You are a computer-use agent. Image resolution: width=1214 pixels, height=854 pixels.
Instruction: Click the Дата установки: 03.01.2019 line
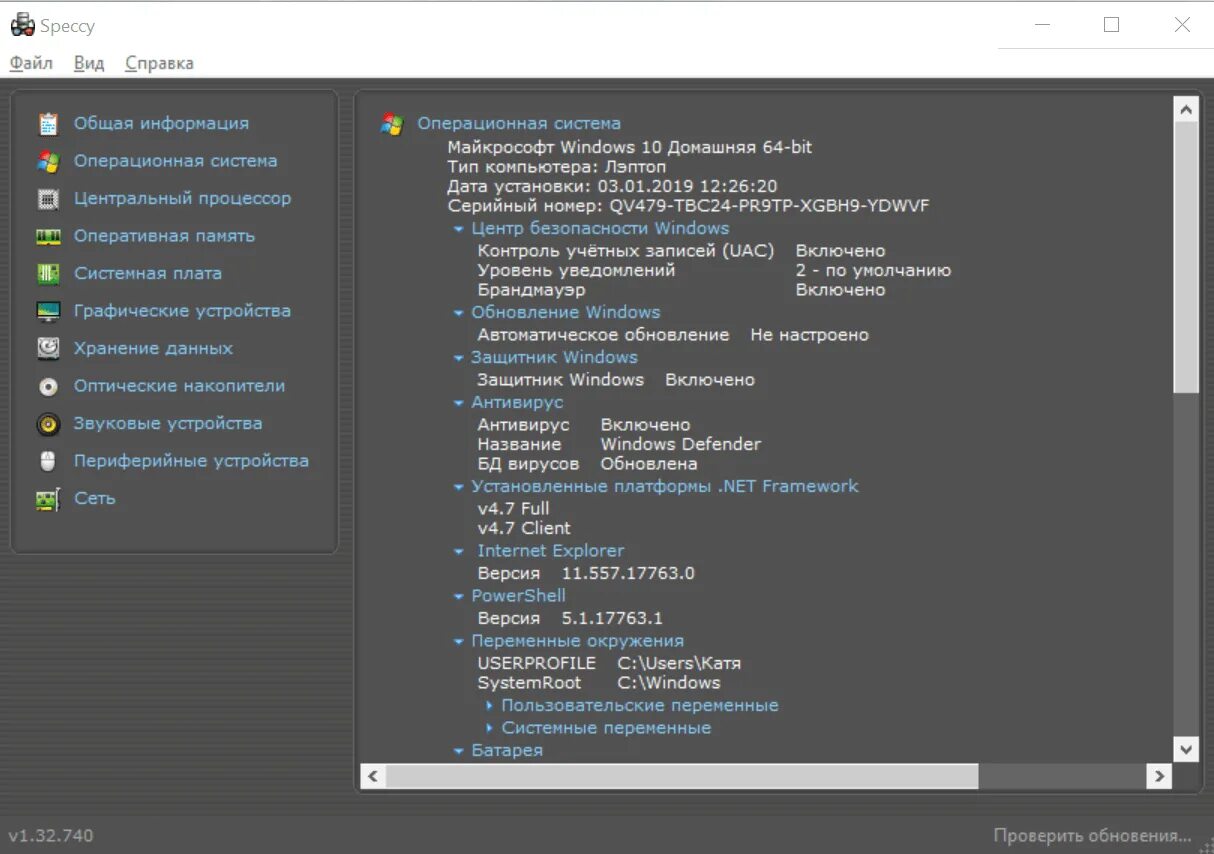[612, 186]
